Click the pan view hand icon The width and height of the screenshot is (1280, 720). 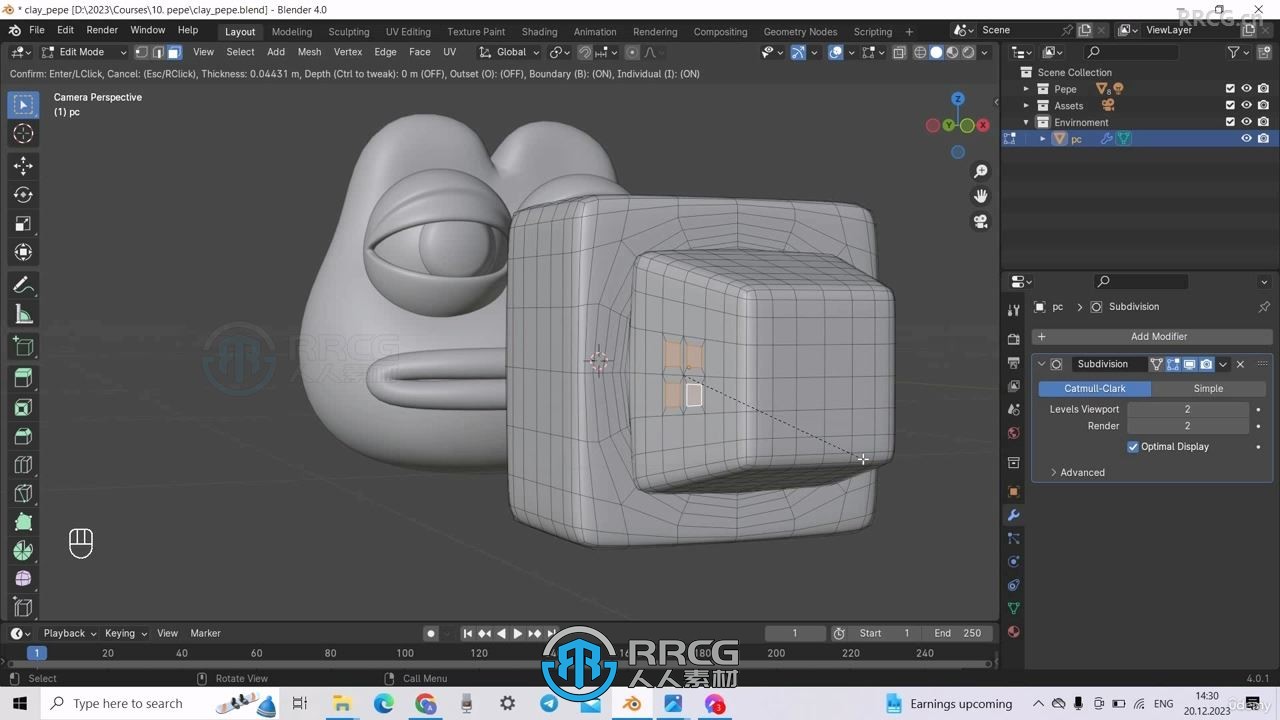coord(981,196)
